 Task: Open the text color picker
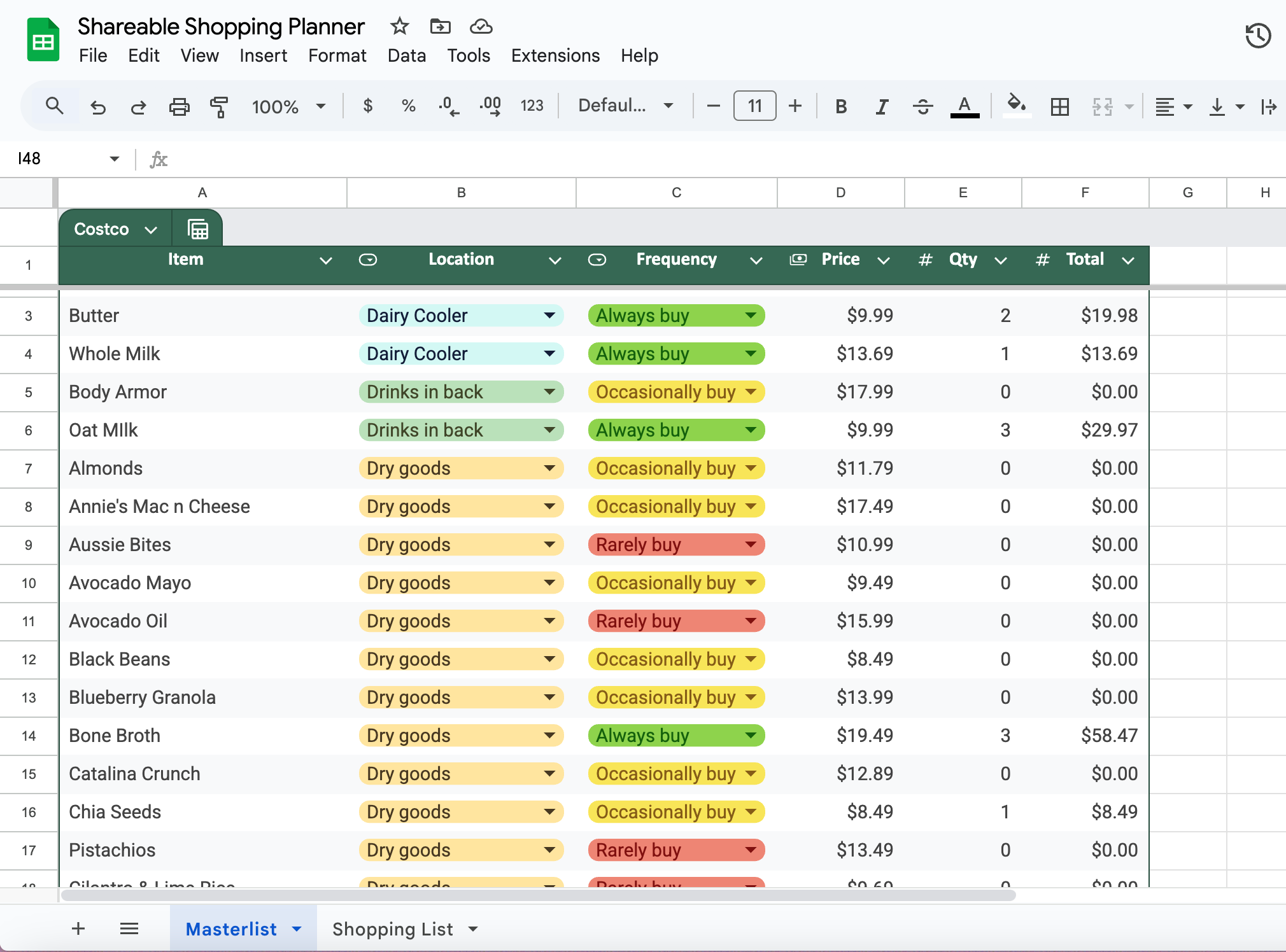[x=963, y=106]
